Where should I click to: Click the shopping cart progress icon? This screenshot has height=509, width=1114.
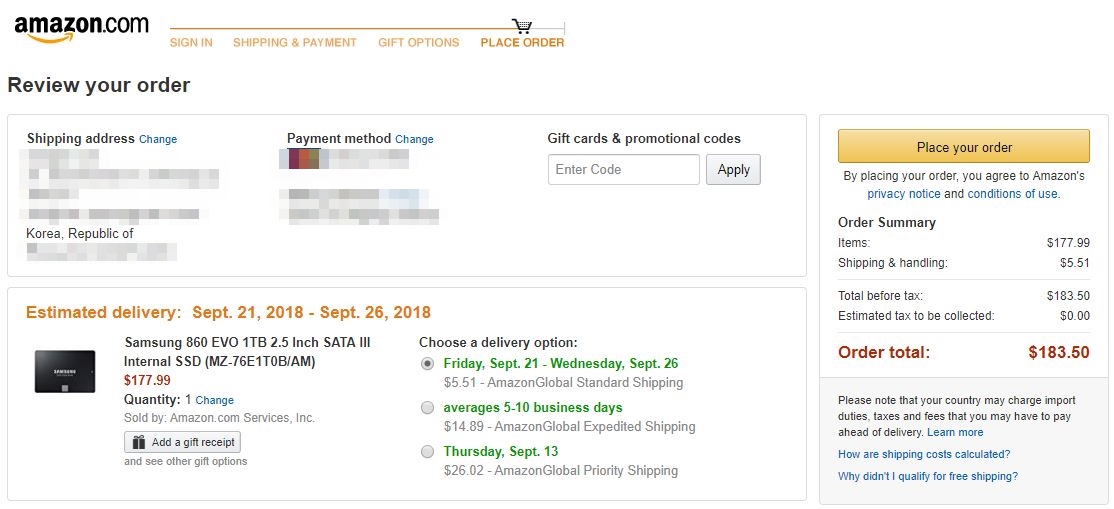(522, 26)
